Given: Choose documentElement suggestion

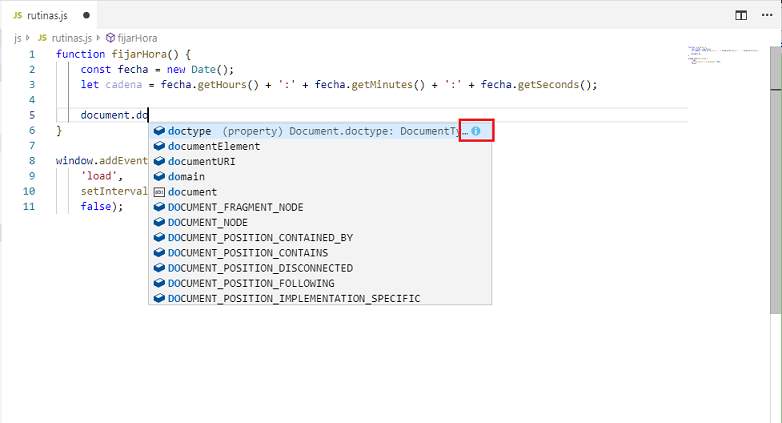Looking at the screenshot, I should point(320,146).
